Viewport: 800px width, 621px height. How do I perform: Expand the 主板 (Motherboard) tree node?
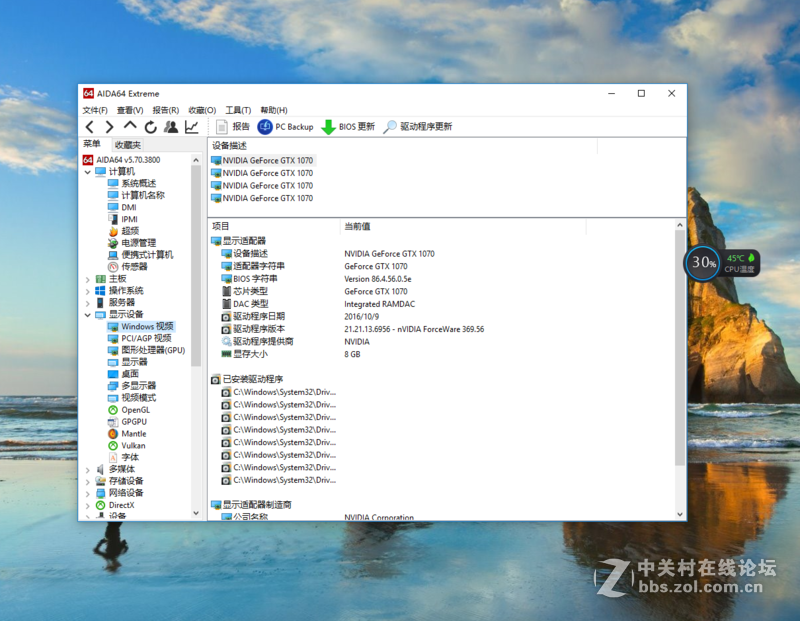[x=90, y=278]
